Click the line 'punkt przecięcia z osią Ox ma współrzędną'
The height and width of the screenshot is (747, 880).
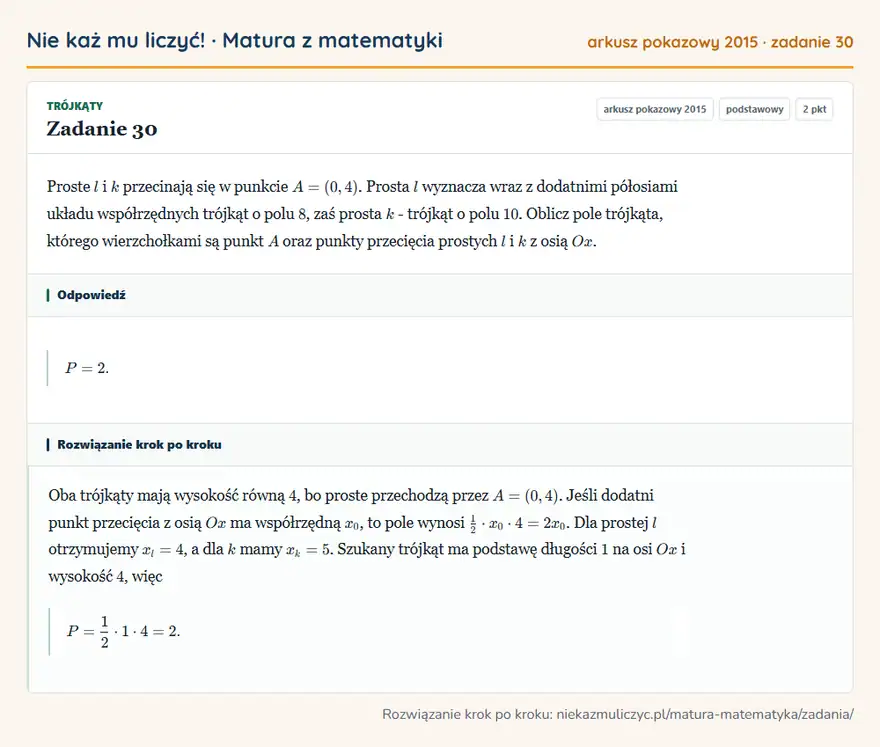[352, 523]
